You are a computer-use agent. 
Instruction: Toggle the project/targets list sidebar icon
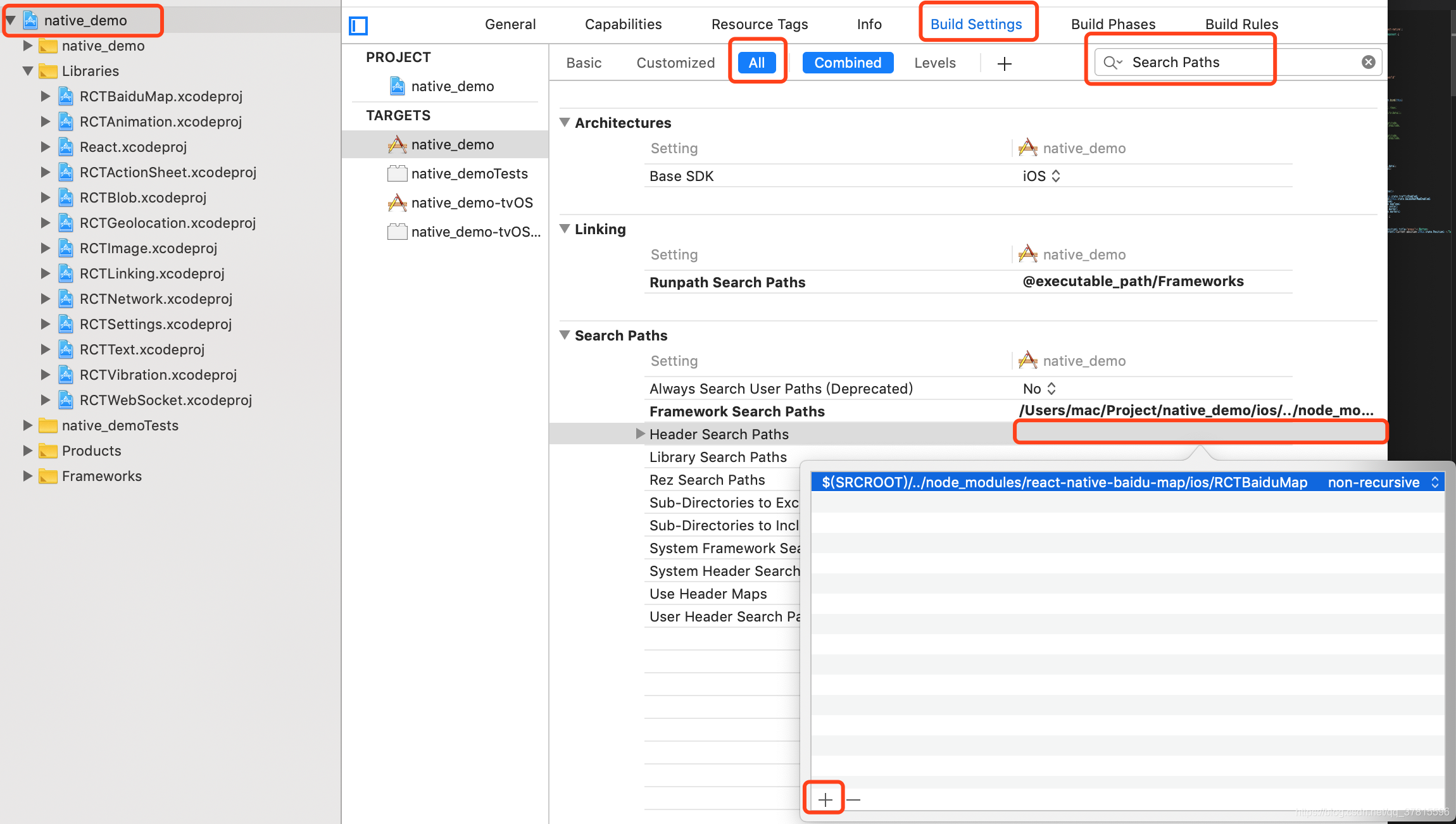point(358,26)
